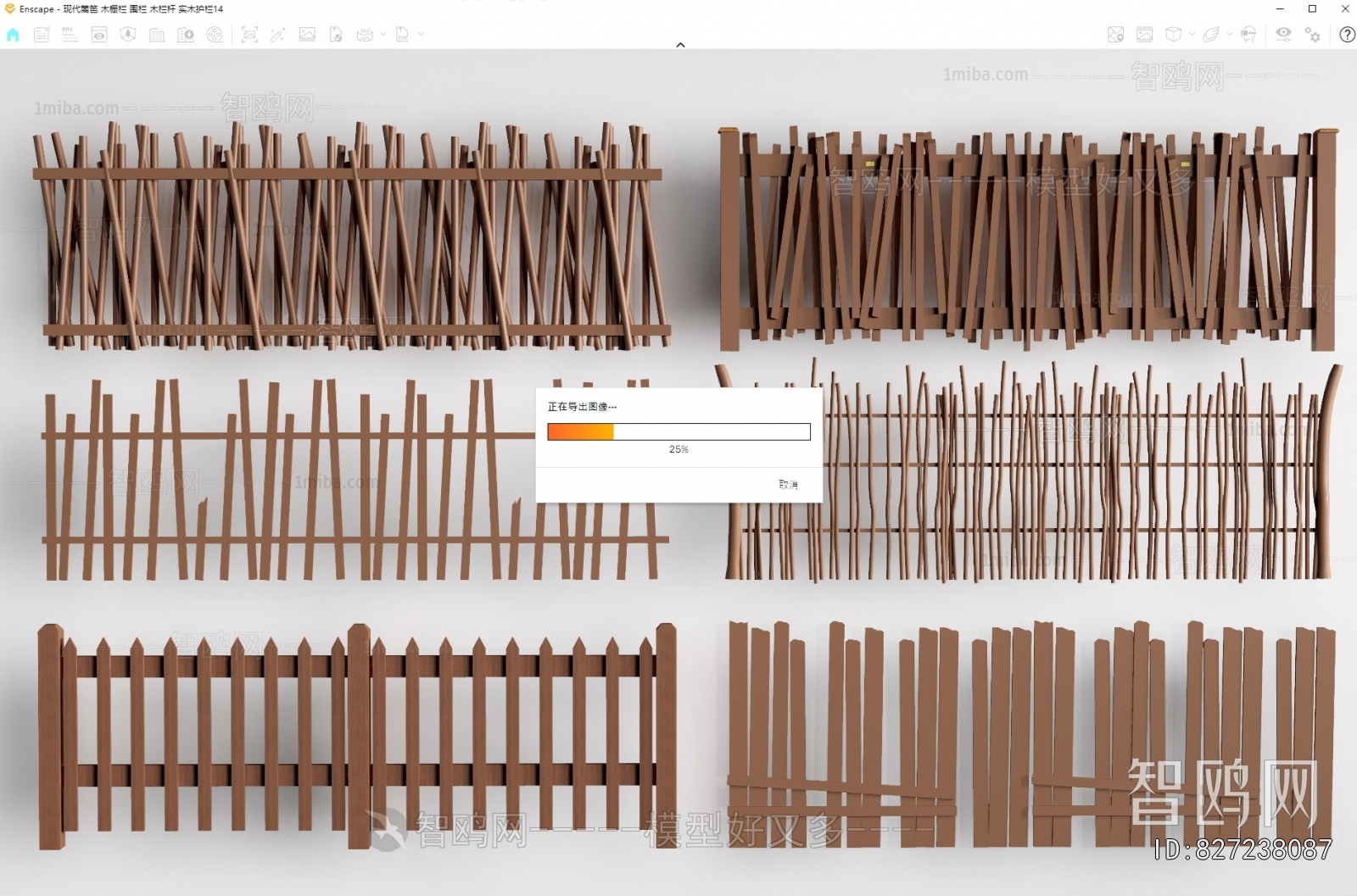The width and height of the screenshot is (1357, 896).
Task: Open the projection cube dropdown arrow
Action: (x=1192, y=35)
